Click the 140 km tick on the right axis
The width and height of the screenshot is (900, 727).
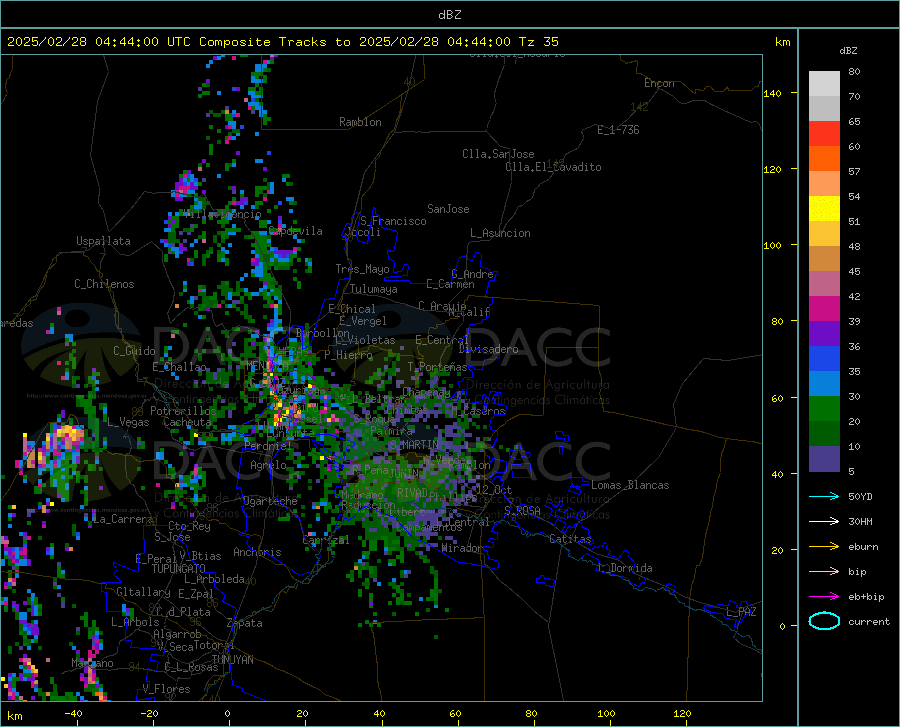pos(773,93)
